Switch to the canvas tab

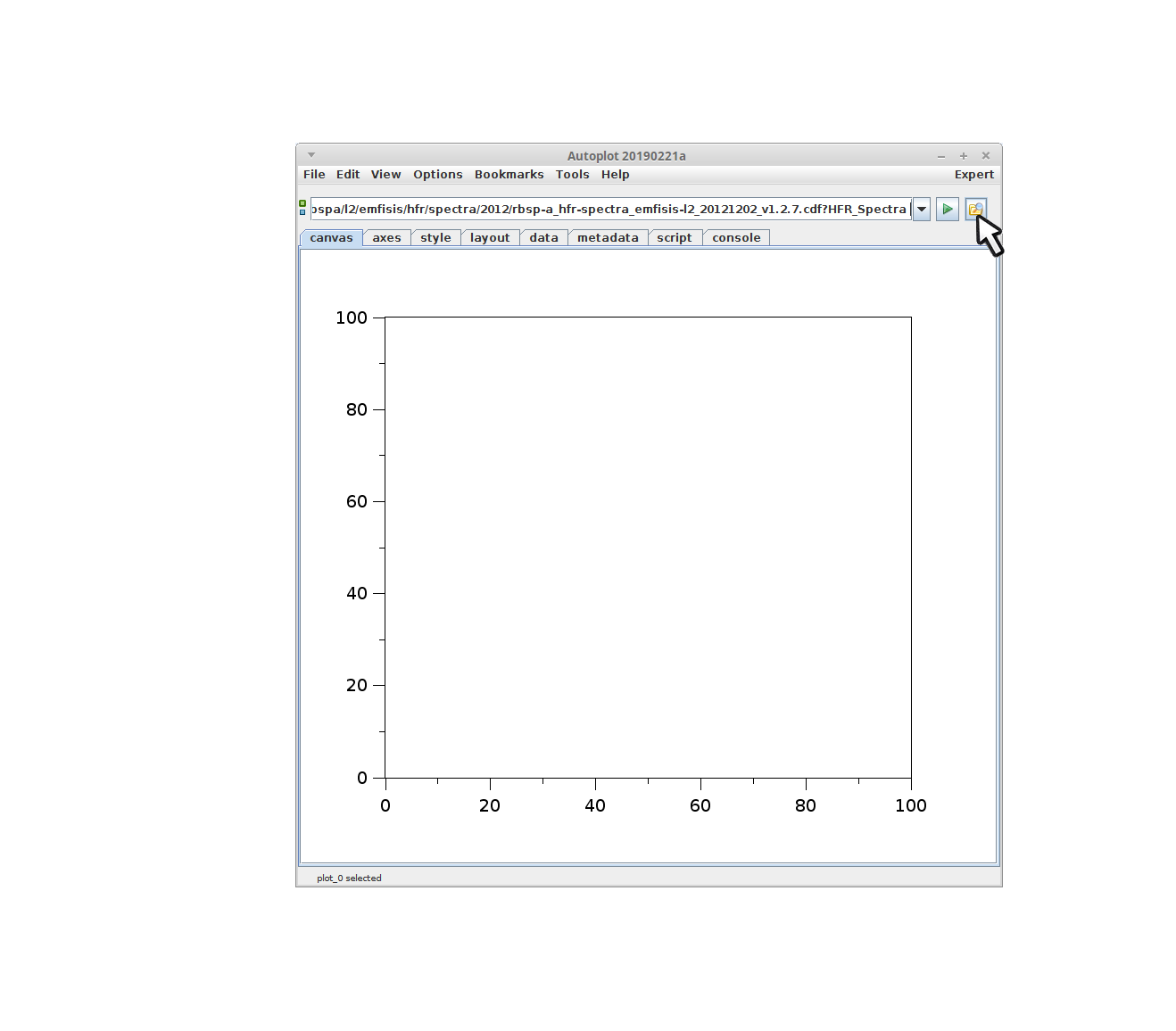point(331,238)
